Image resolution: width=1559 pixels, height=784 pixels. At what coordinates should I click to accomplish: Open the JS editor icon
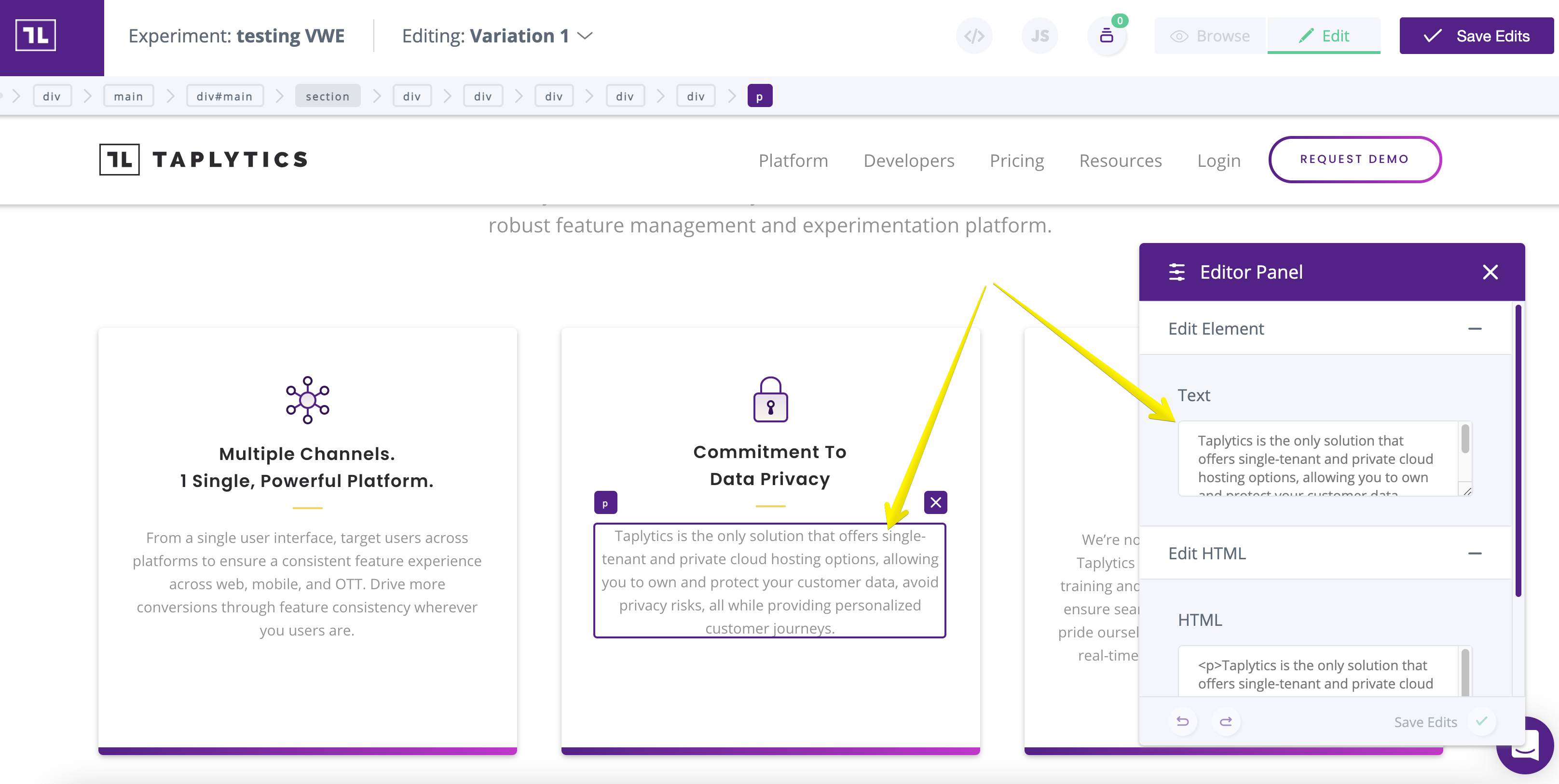pyautogui.click(x=1040, y=36)
